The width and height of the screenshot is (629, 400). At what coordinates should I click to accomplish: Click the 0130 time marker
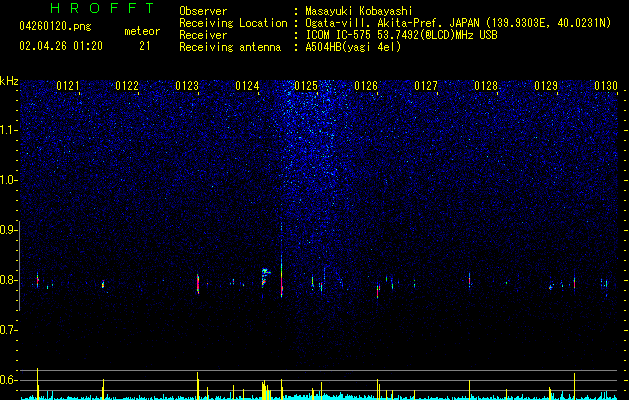click(606, 86)
